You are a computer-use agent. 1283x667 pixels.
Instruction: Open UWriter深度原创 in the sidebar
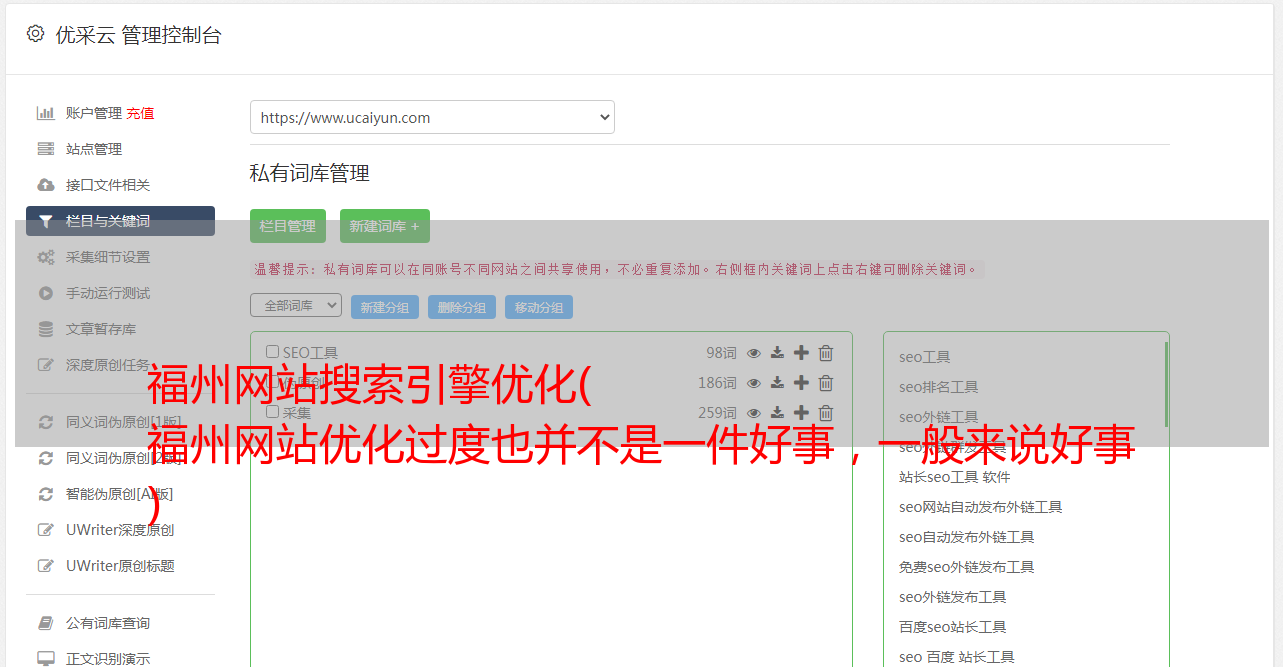[x=120, y=530]
